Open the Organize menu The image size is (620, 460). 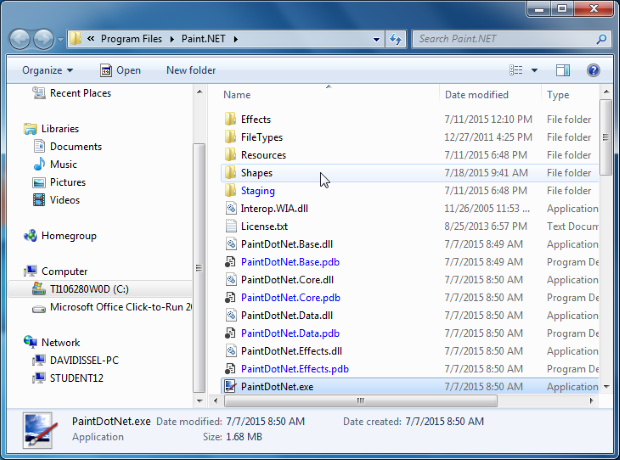[47, 70]
